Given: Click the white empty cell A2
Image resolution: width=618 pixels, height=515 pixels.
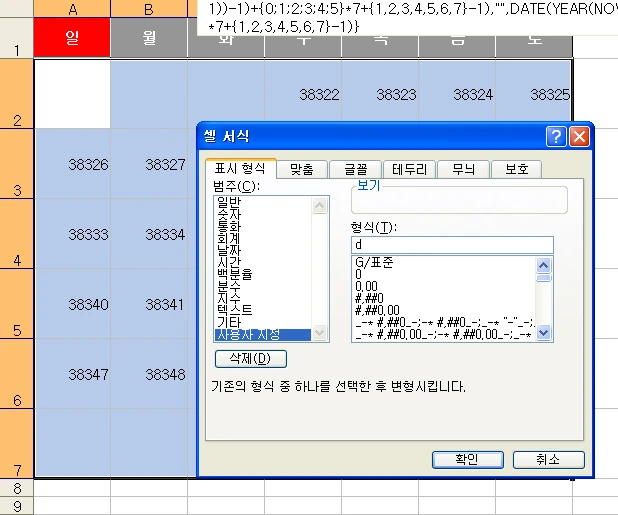Looking at the screenshot, I should click(x=72, y=94).
